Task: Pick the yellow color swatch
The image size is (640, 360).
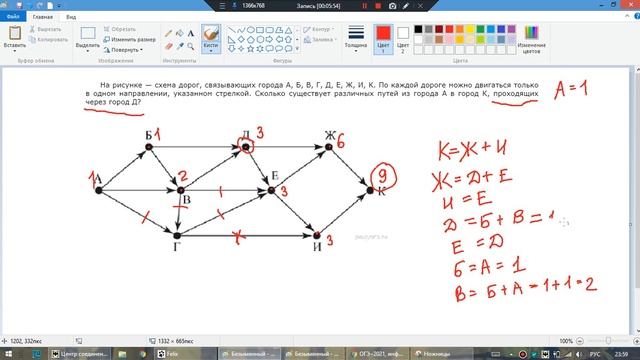Action: coord(470,29)
